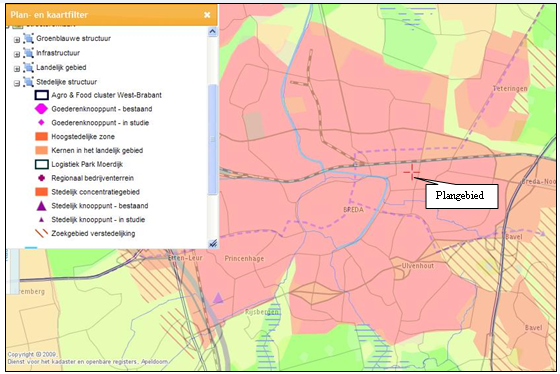This screenshot has height=374, width=560.
Task: Click the BREDA label on the map
Action: (353, 210)
